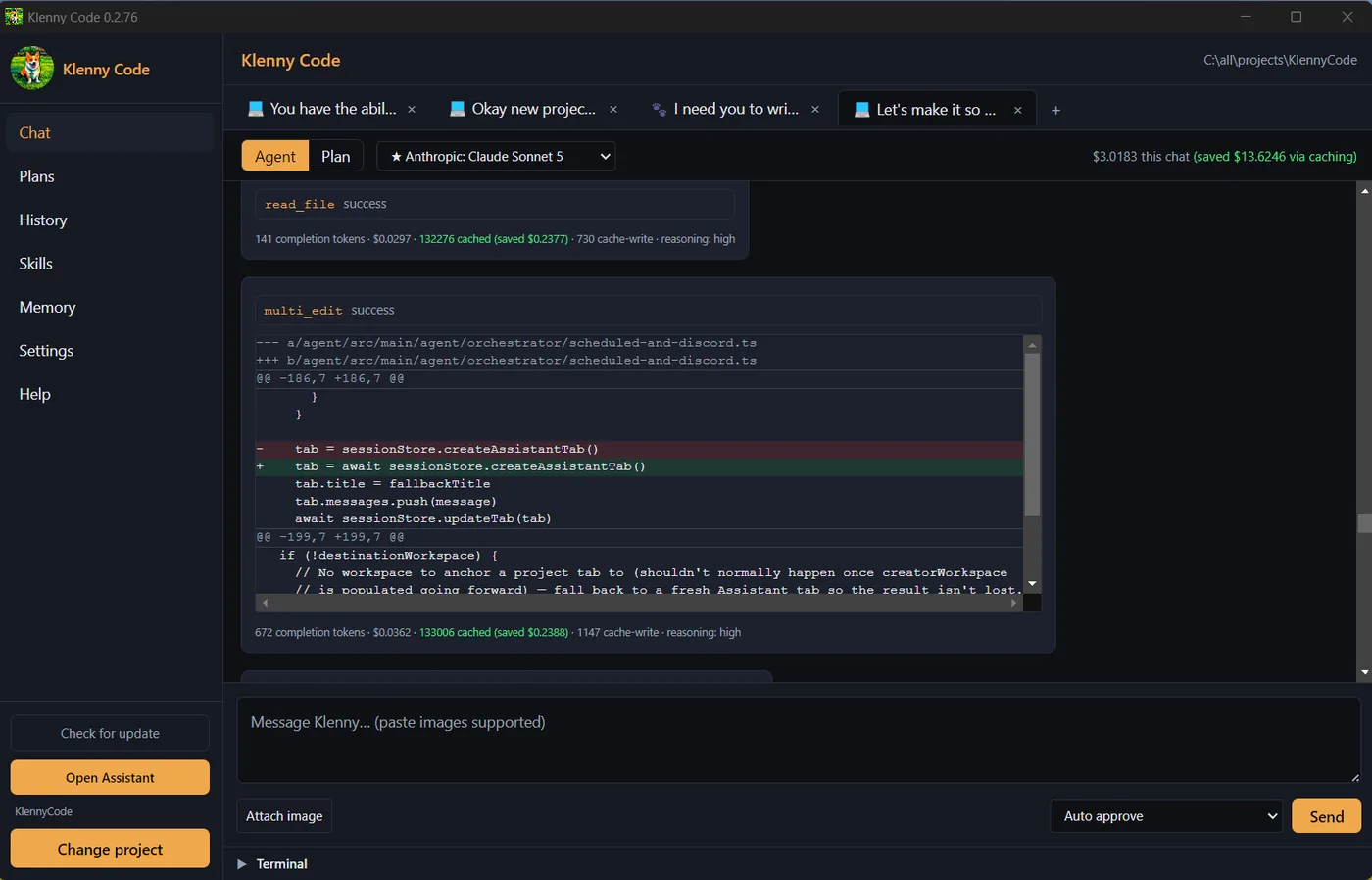The height and width of the screenshot is (880, 1372).
Task: Click the main chat scrollbar thumb
Action: pyautogui.click(x=1364, y=523)
